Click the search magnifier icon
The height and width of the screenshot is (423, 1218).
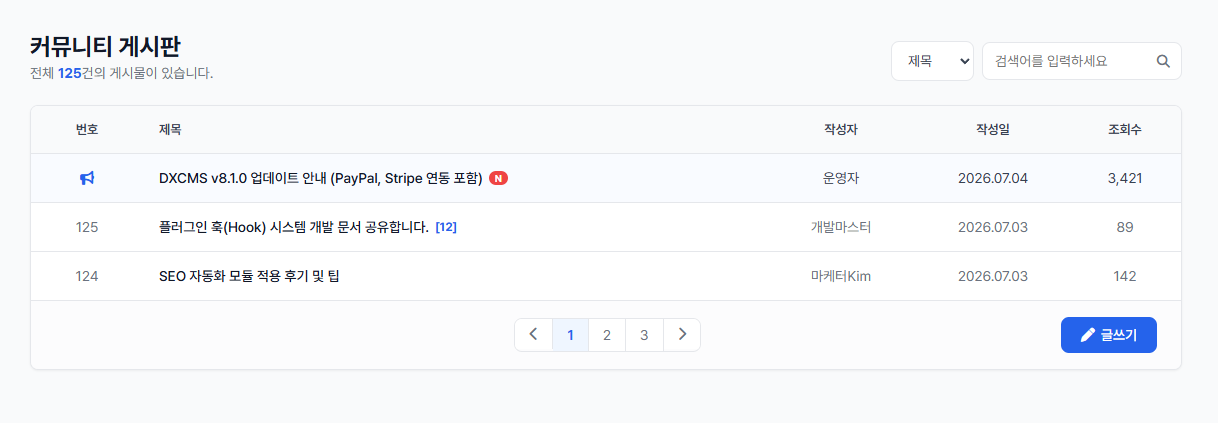tap(1163, 61)
